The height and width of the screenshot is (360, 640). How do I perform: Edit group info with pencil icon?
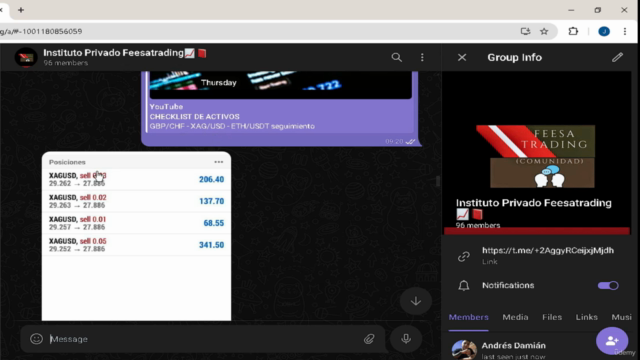[x=617, y=58]
